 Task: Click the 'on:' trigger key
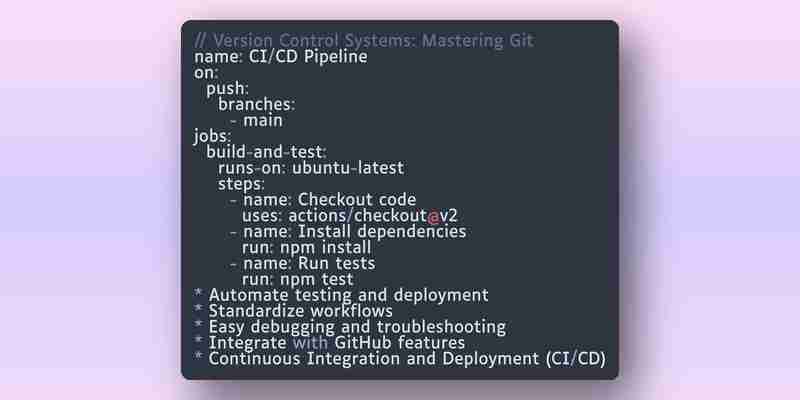point(206,72)
